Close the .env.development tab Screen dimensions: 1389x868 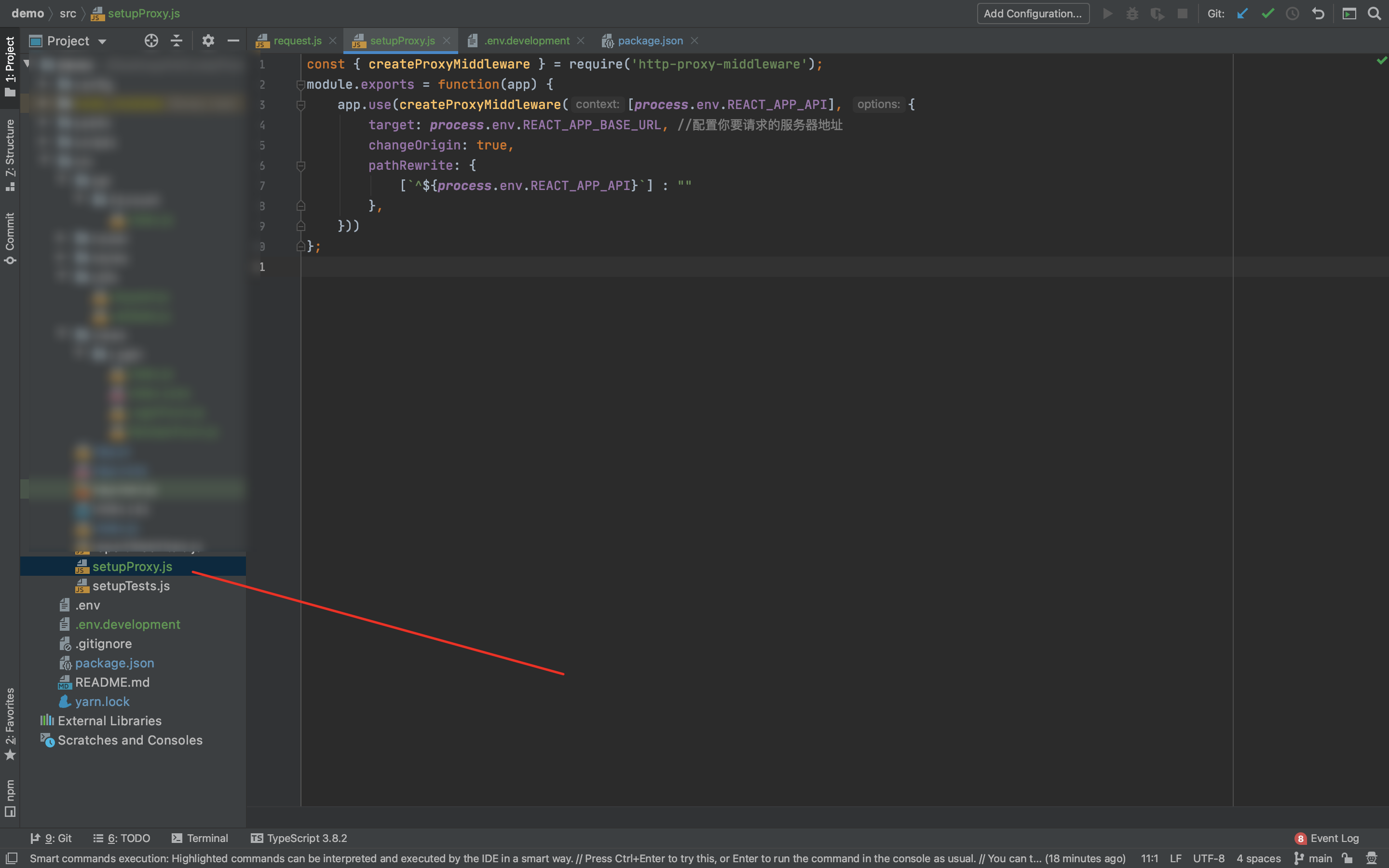coord(580,41)
